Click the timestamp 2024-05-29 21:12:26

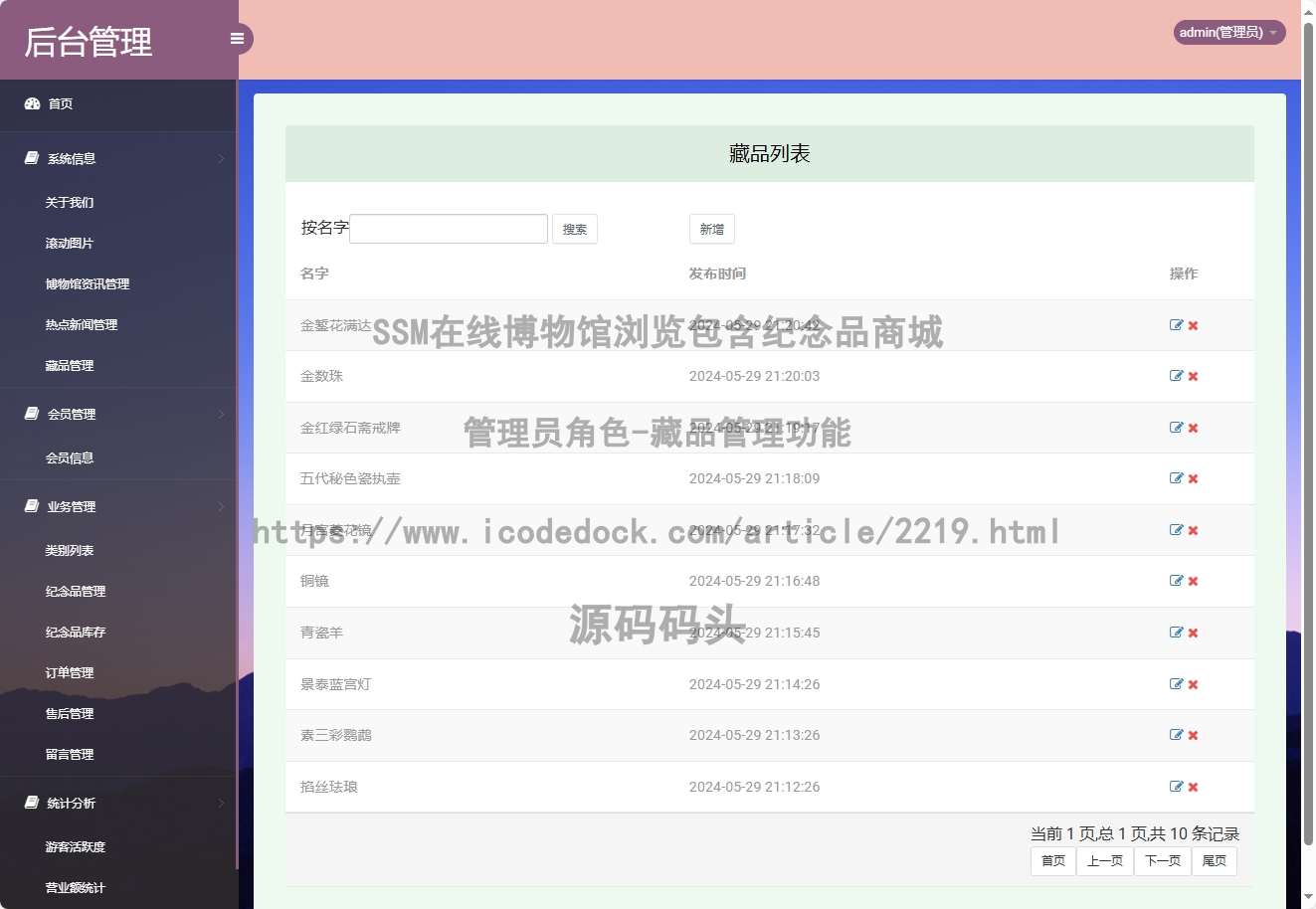(754, 787)
